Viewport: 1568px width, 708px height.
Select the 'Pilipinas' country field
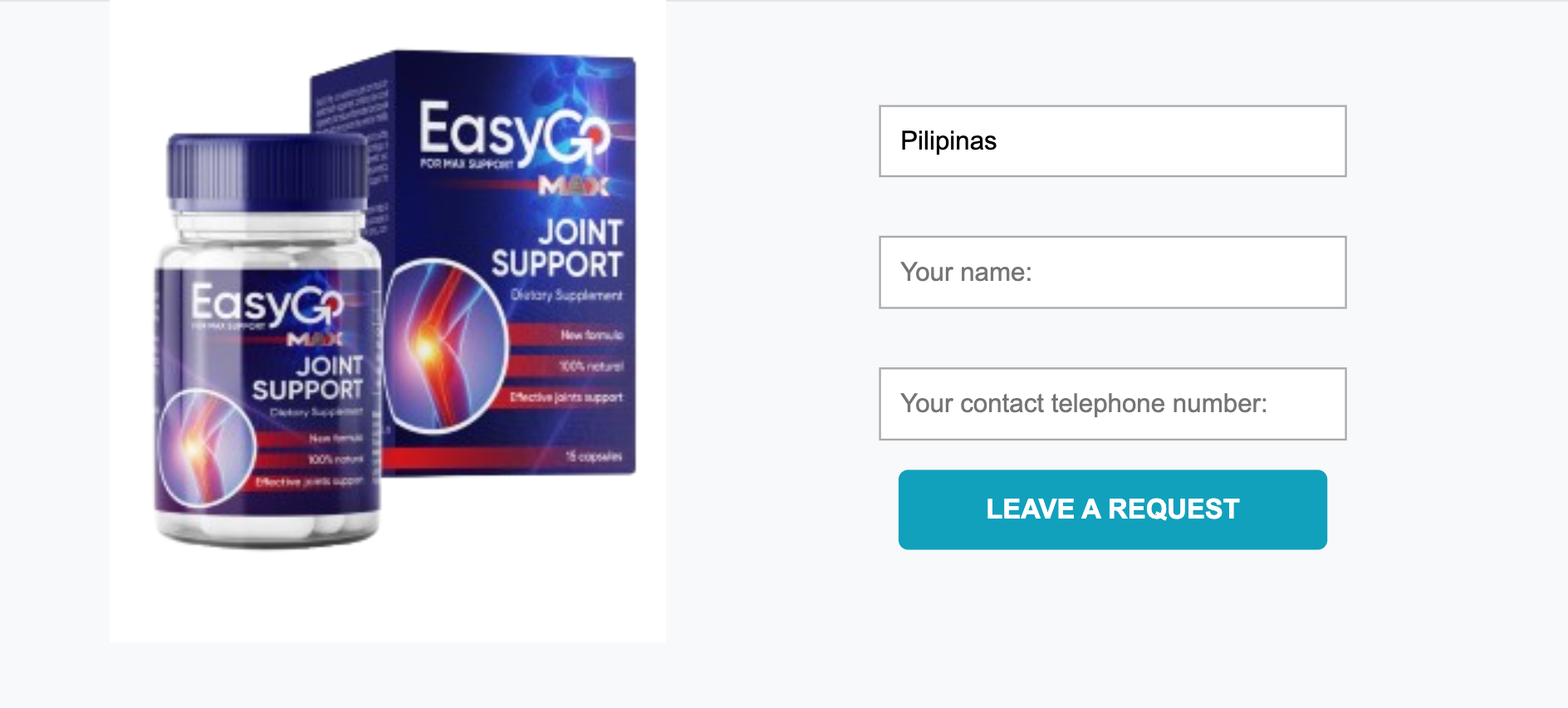pyautogui.click(x=1111, y=141)
